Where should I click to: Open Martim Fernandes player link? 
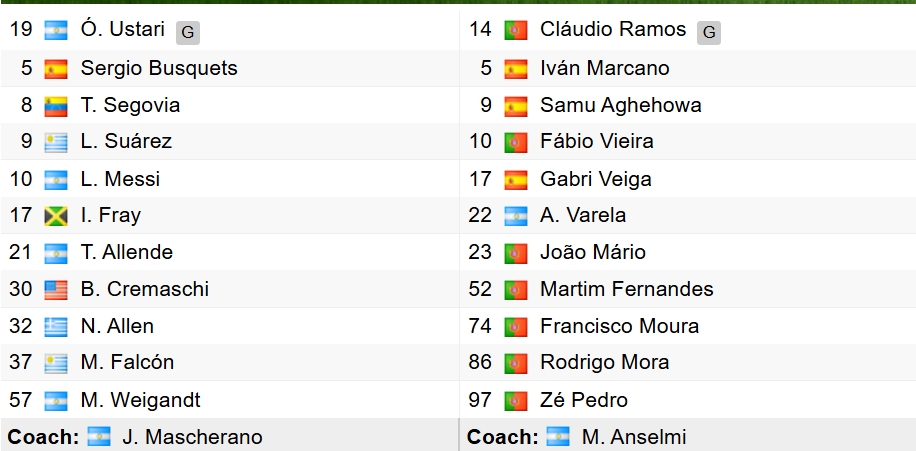pos(626,289)
